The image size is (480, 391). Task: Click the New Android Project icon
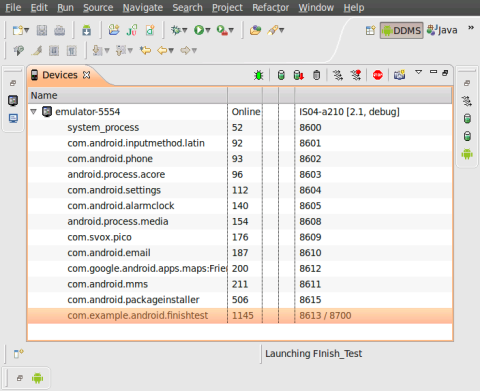coord(114,30)
